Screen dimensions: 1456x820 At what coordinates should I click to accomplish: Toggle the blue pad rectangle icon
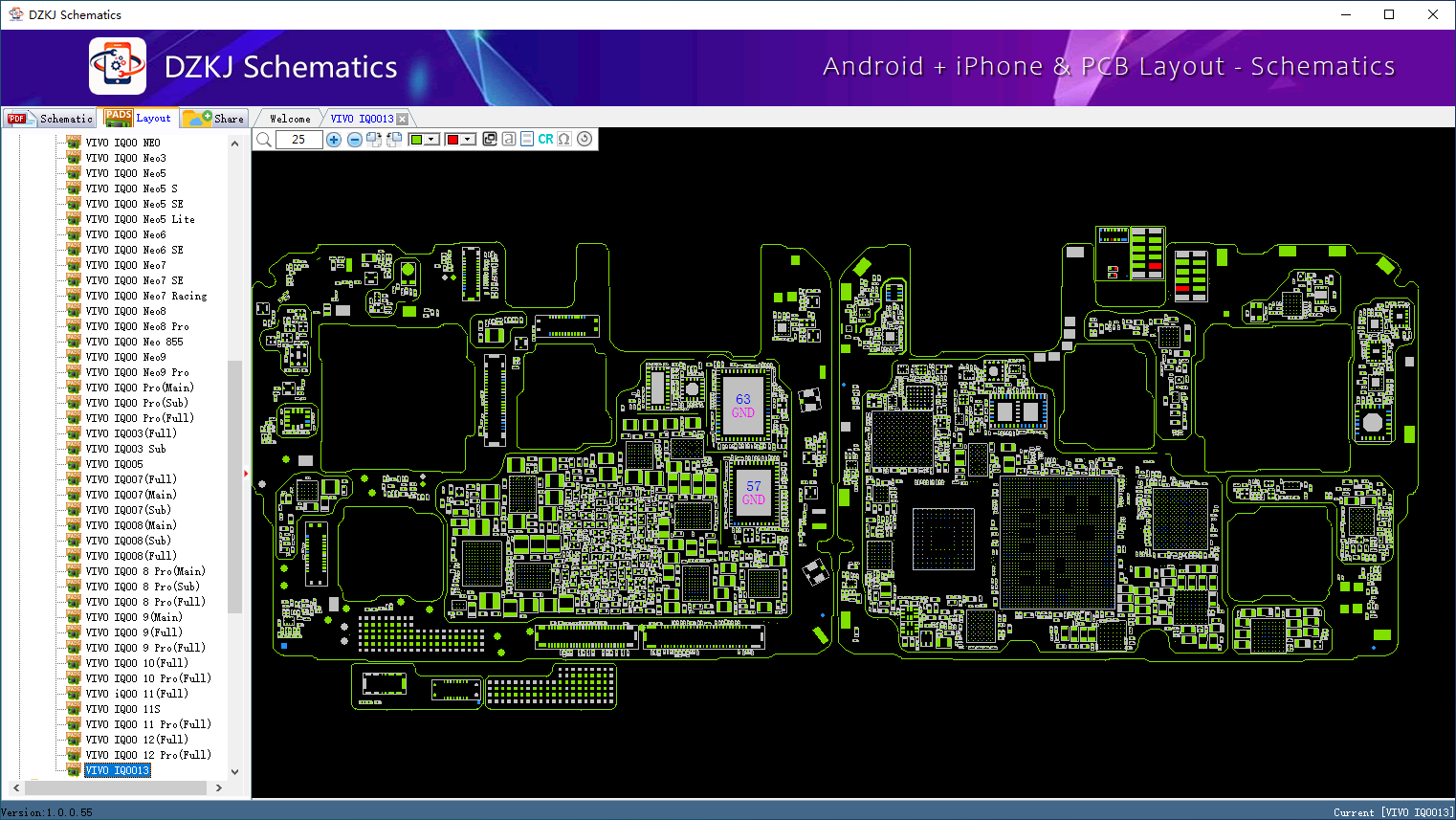tap(527, 139)
